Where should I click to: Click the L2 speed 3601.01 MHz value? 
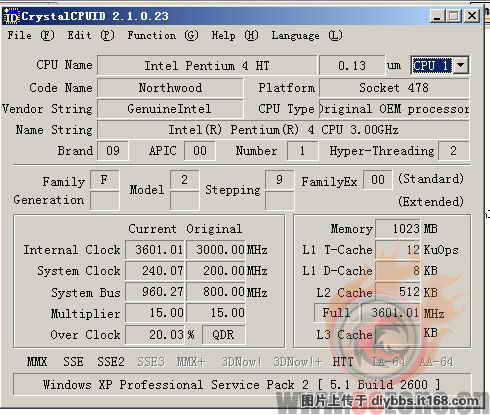[392, 313]
